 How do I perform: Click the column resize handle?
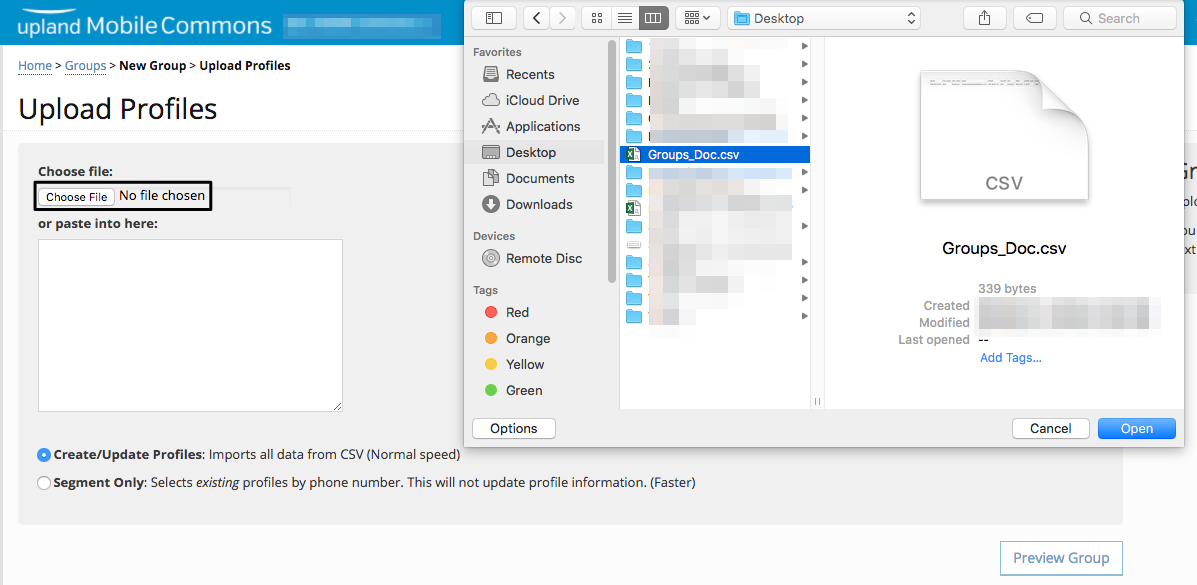[818, 401]
